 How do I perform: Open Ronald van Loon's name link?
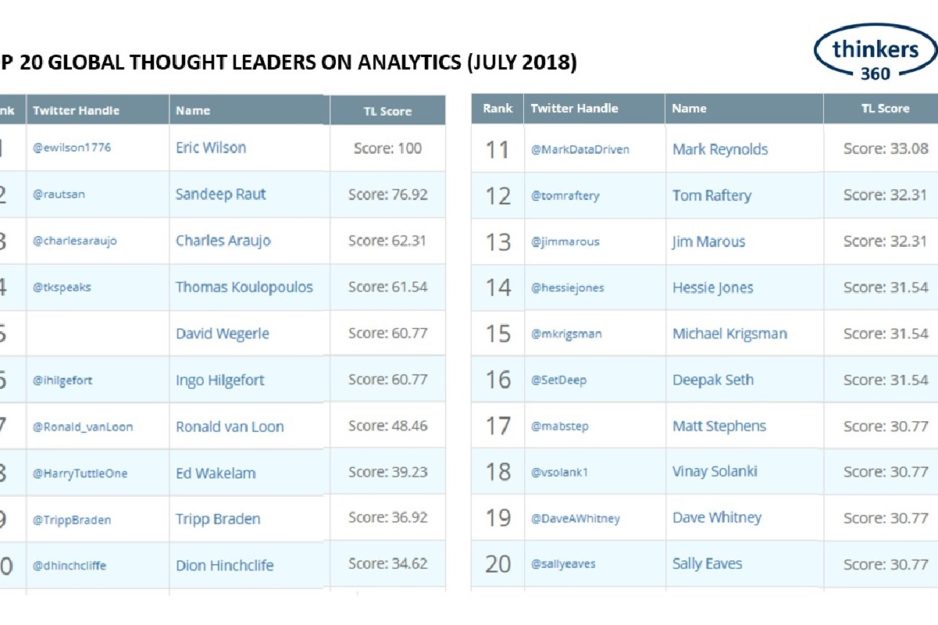pos(230,426)
